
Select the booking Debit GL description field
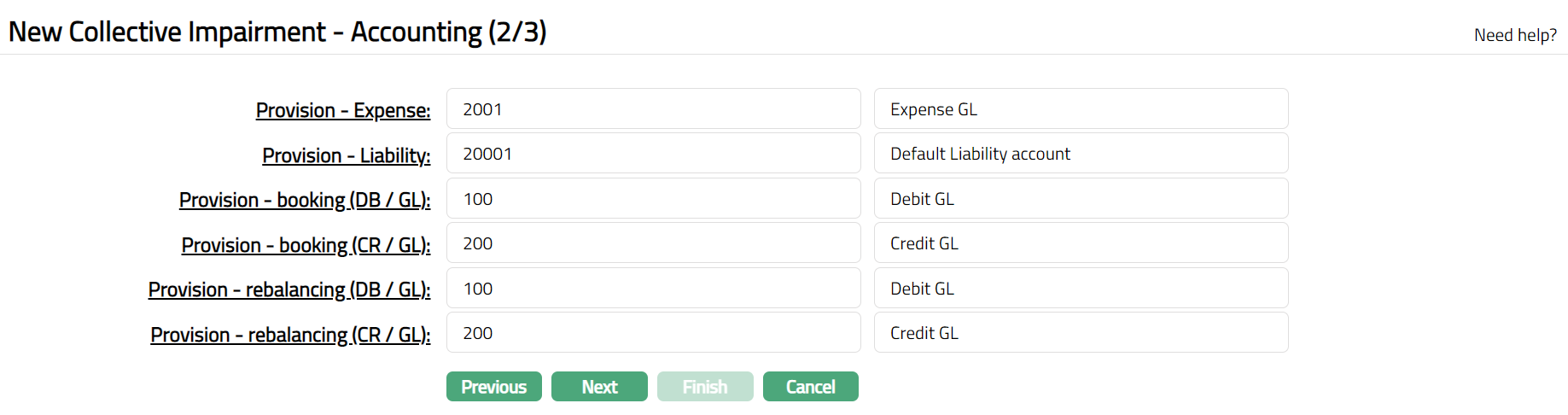point(1081,199)
